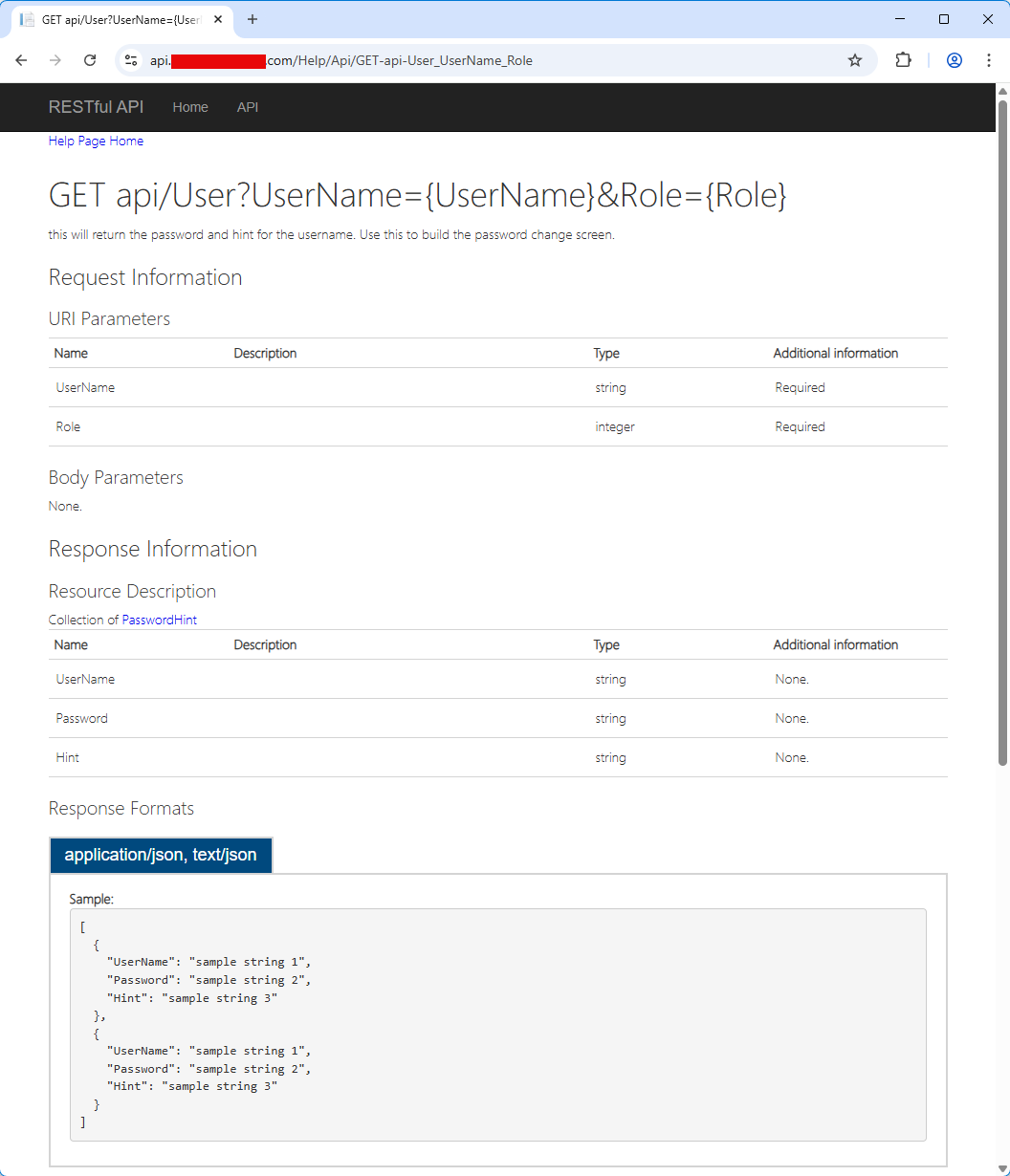
Task: Close the GET api/User browser tab
Action: pos(218,19)
